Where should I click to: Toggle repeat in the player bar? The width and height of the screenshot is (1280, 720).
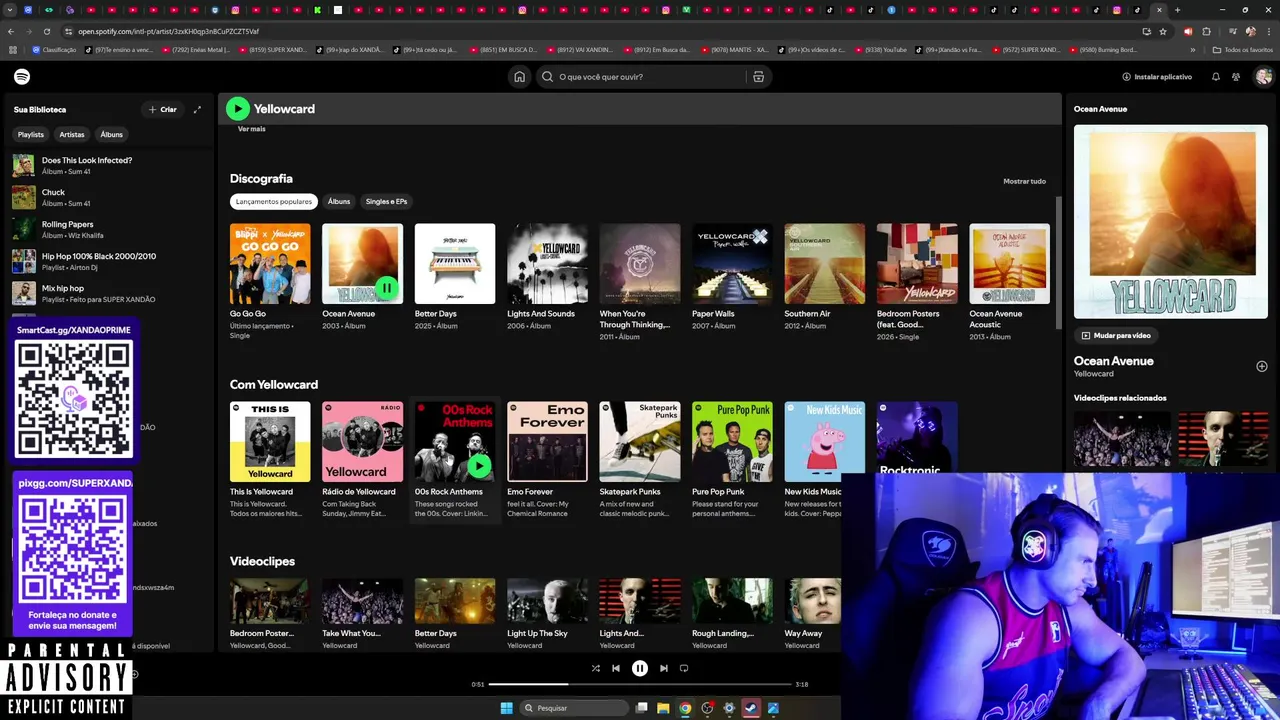point(684,668)
